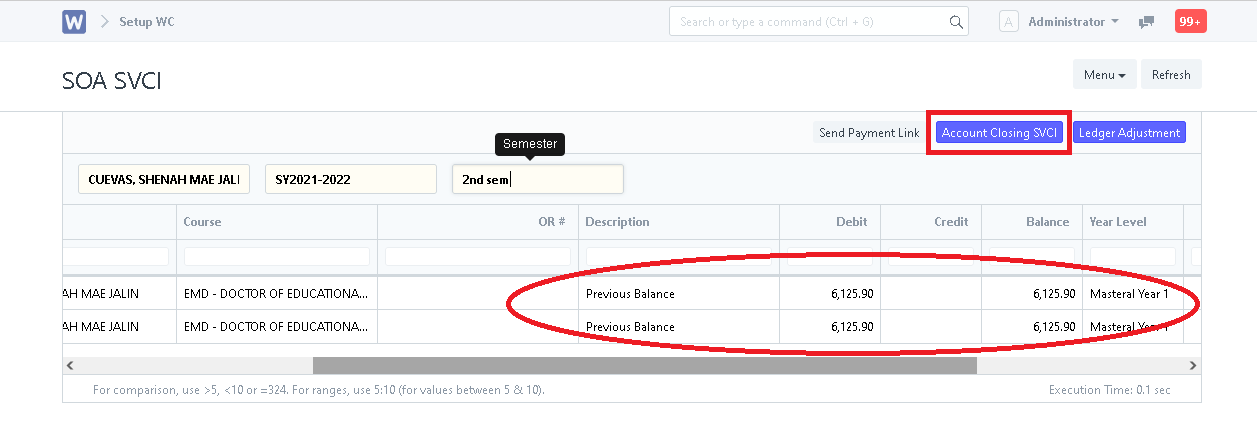Click the Administrator avatar icon
The height and width of the screenshot is (424, 1257).
1009,22
